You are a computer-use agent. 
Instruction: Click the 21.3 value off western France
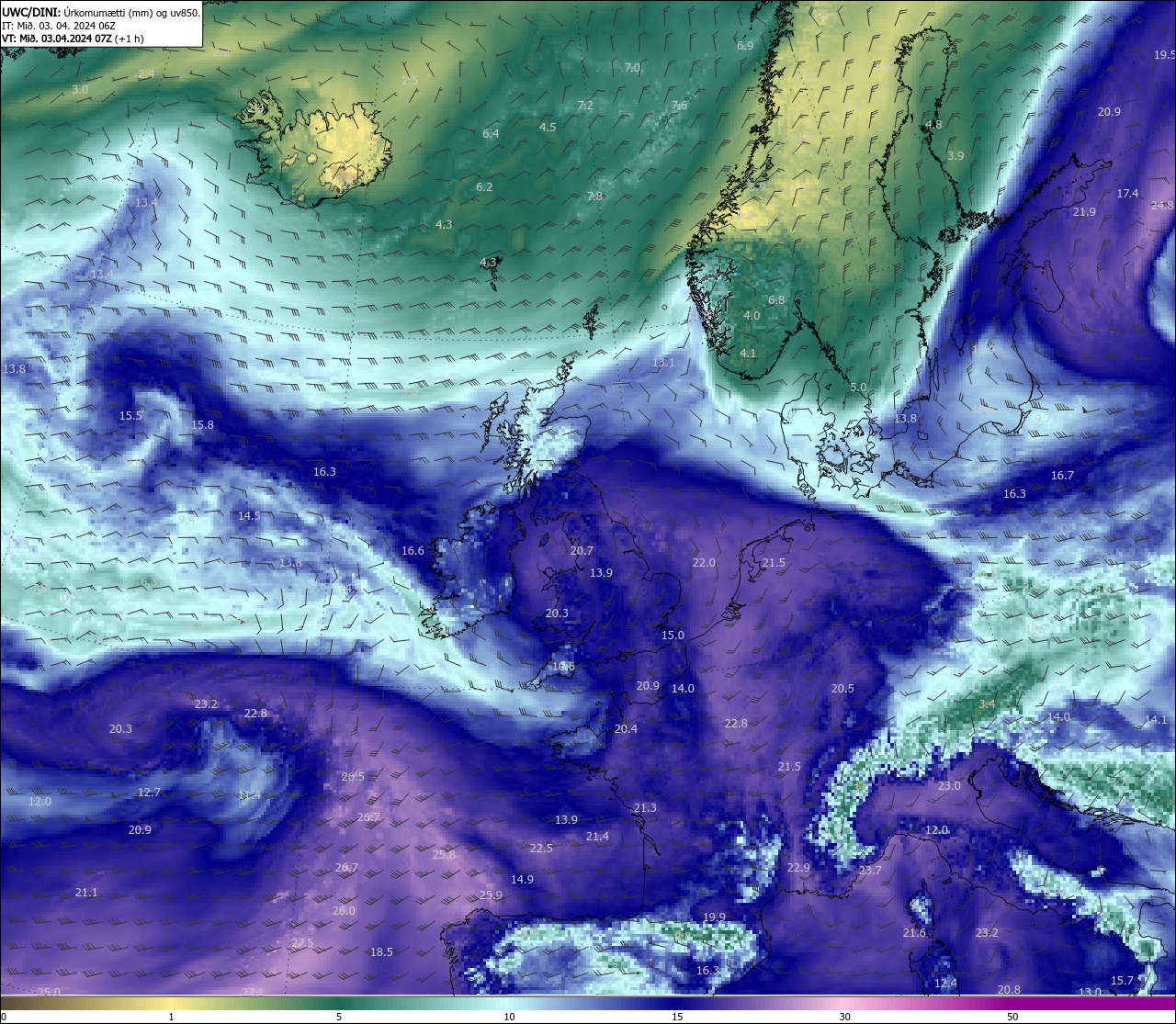[645, 808]
